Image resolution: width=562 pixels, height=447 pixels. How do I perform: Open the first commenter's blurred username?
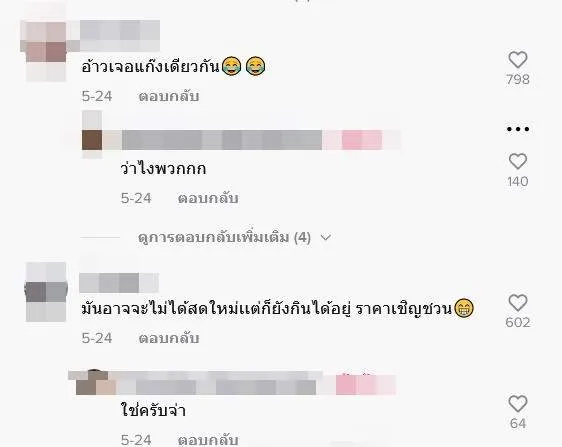[120, 36]
